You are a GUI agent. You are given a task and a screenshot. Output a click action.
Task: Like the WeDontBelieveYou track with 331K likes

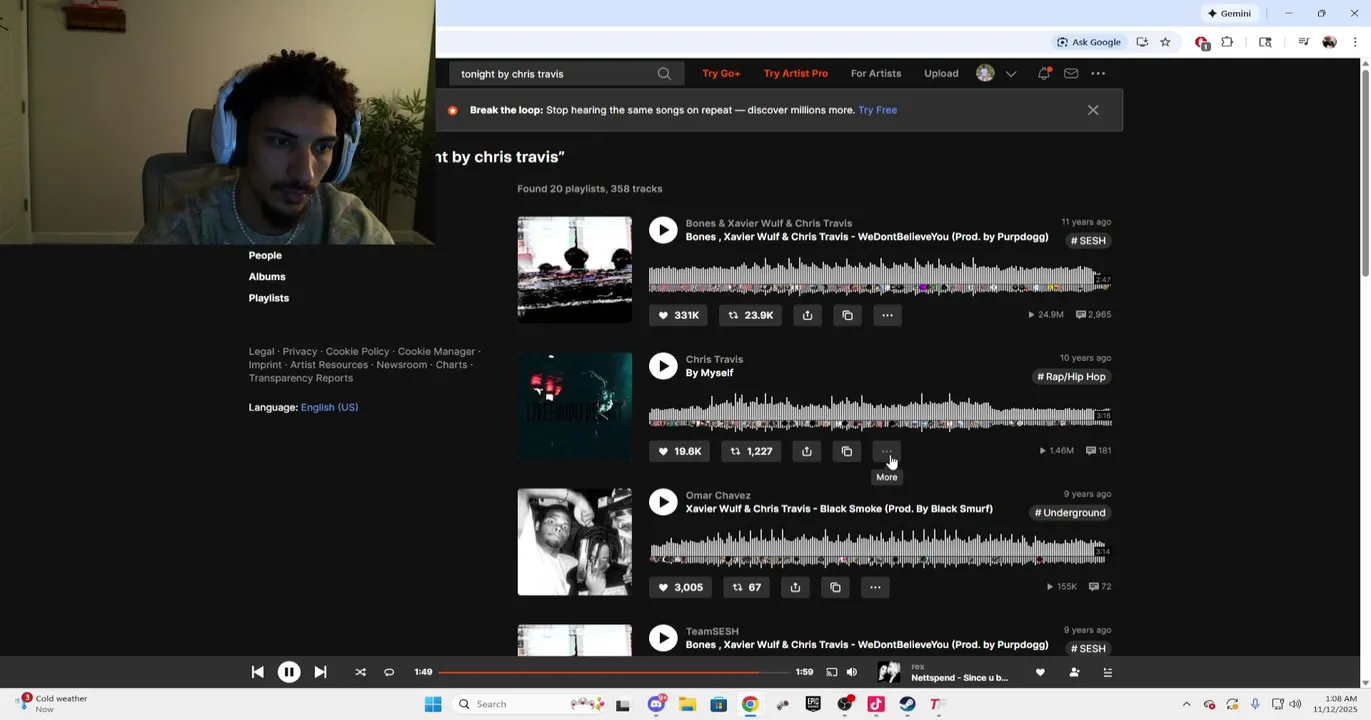click(x=678, y=315)
